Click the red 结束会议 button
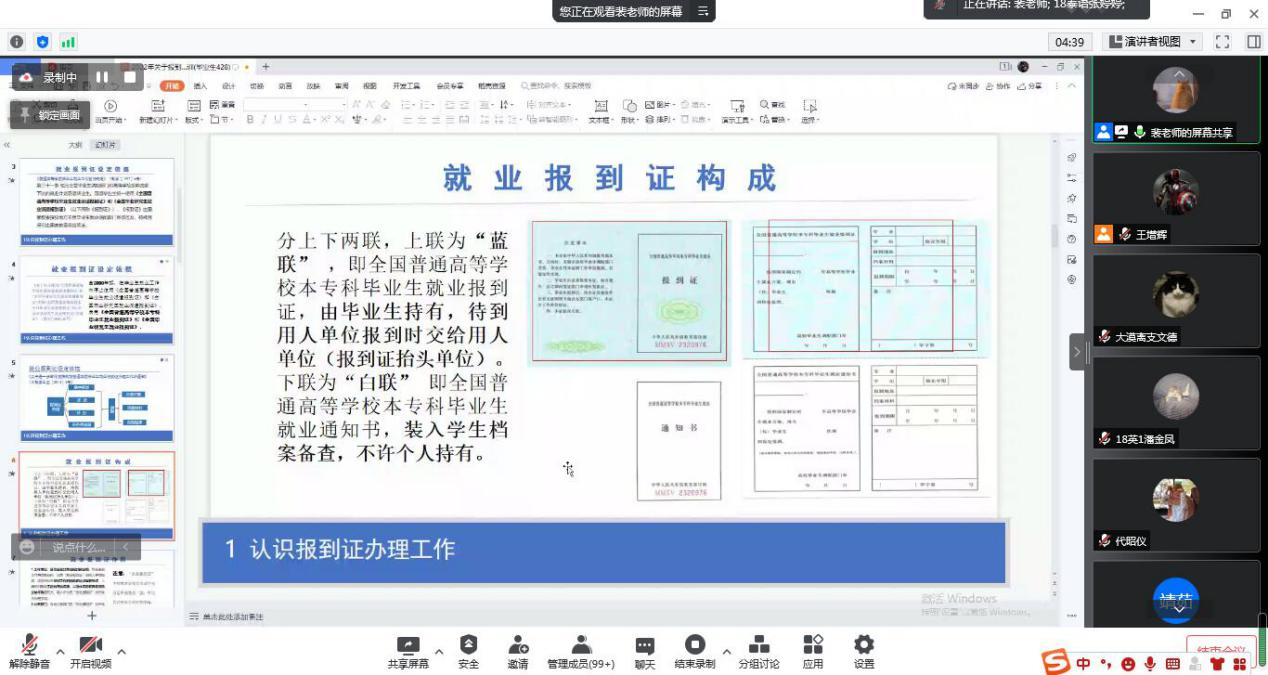Image resolution: width=1268 pixels, height=675 pixels. point(1221,648)
